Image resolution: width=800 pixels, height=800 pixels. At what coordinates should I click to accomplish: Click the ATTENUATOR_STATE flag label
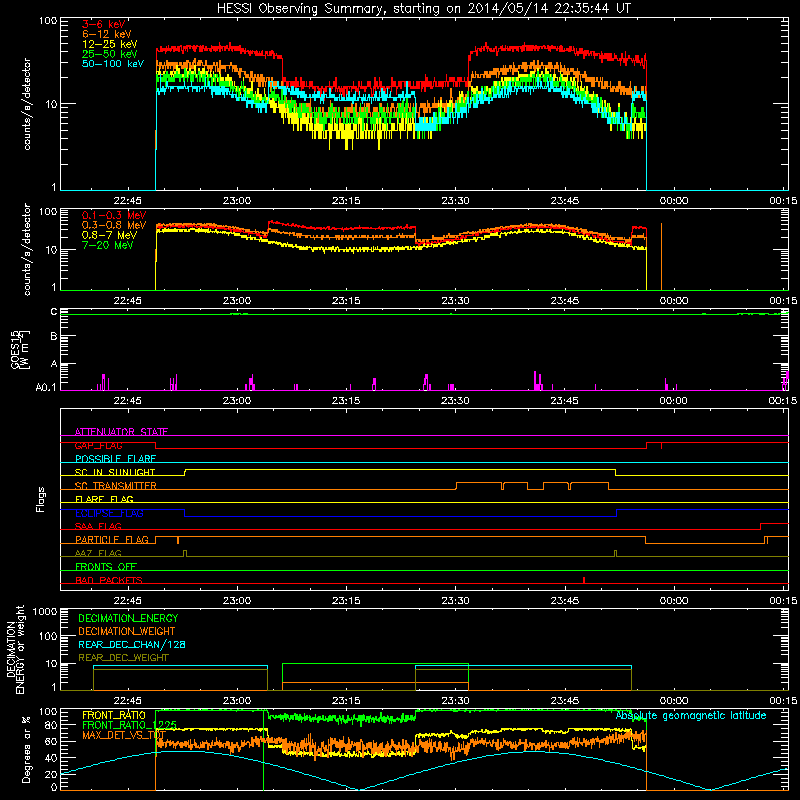121,432
